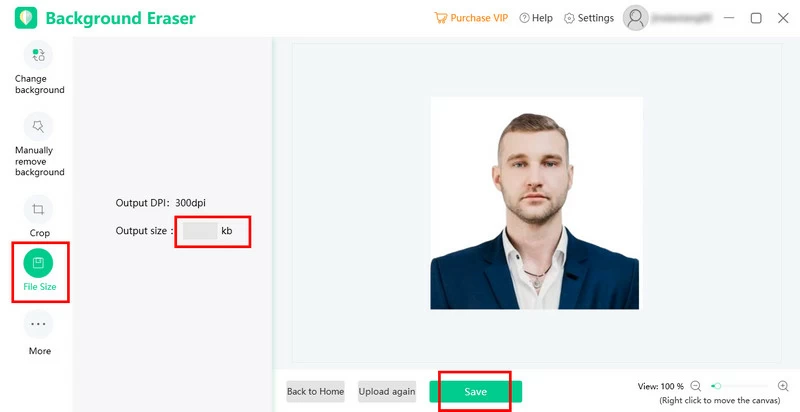Click the Output size kb field

tap(200, 231)
